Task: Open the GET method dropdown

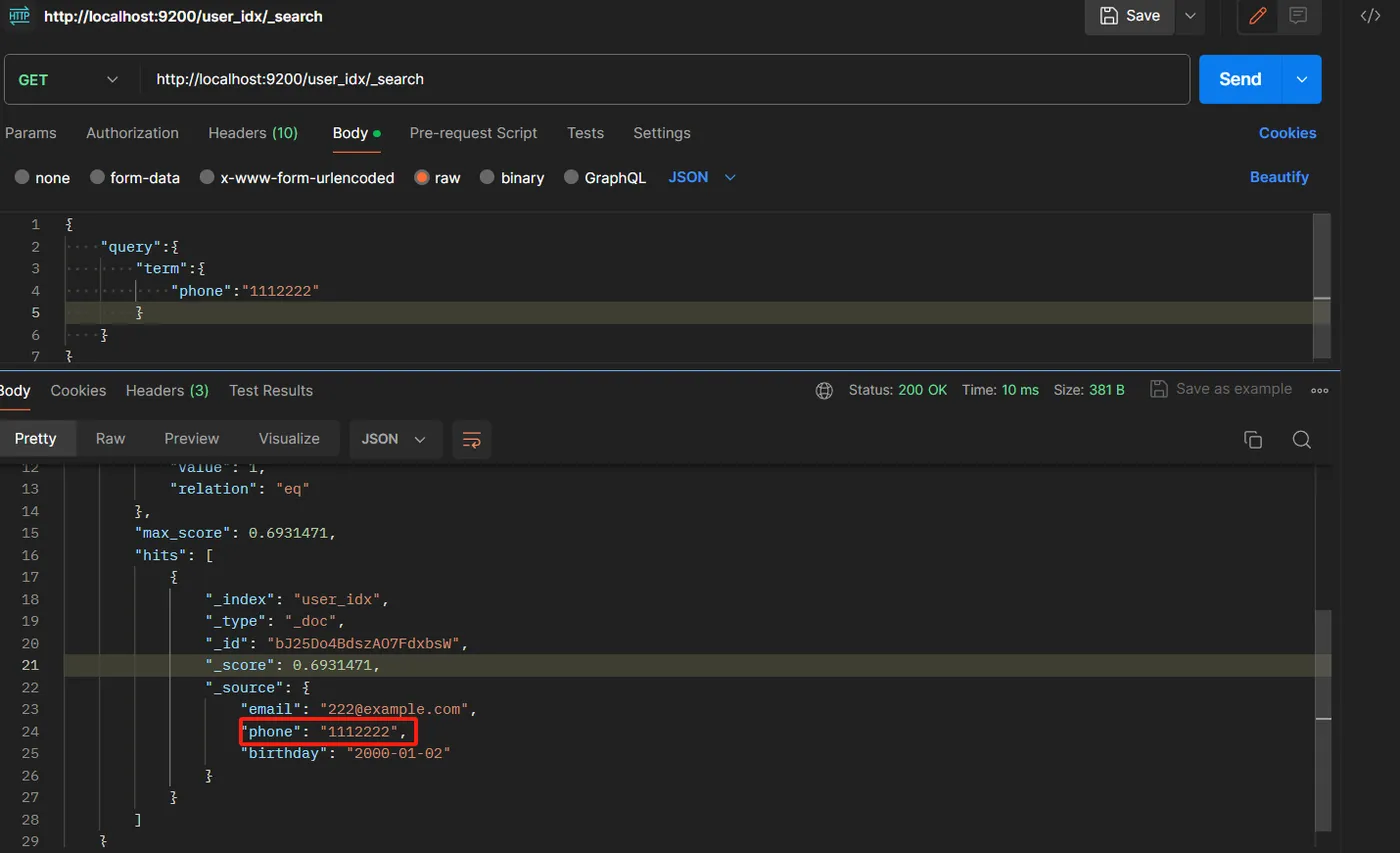Action: pyautogui.click(x=68, y=79)
